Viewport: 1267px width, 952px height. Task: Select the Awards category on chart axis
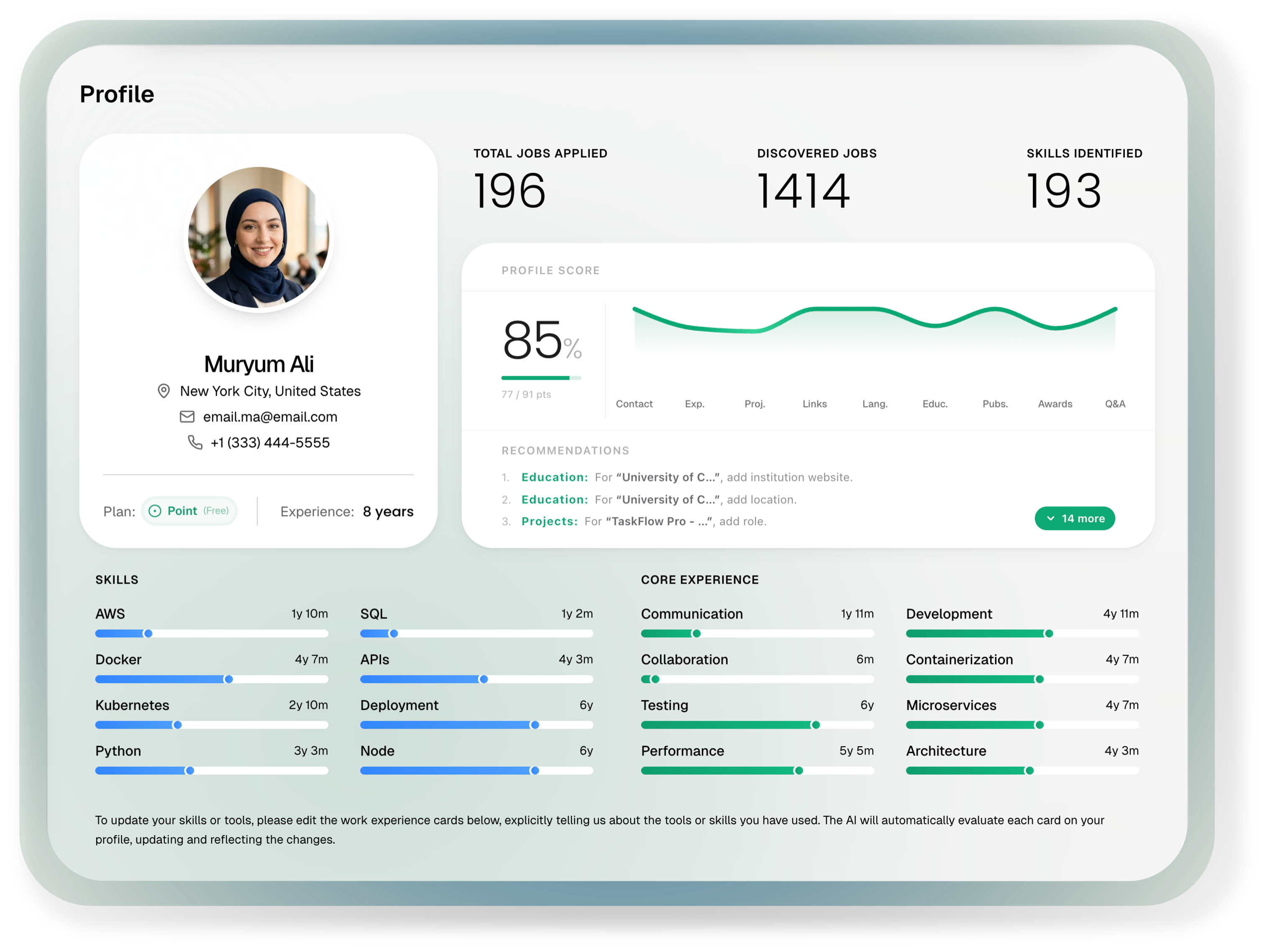click(x=1055, y=404)
